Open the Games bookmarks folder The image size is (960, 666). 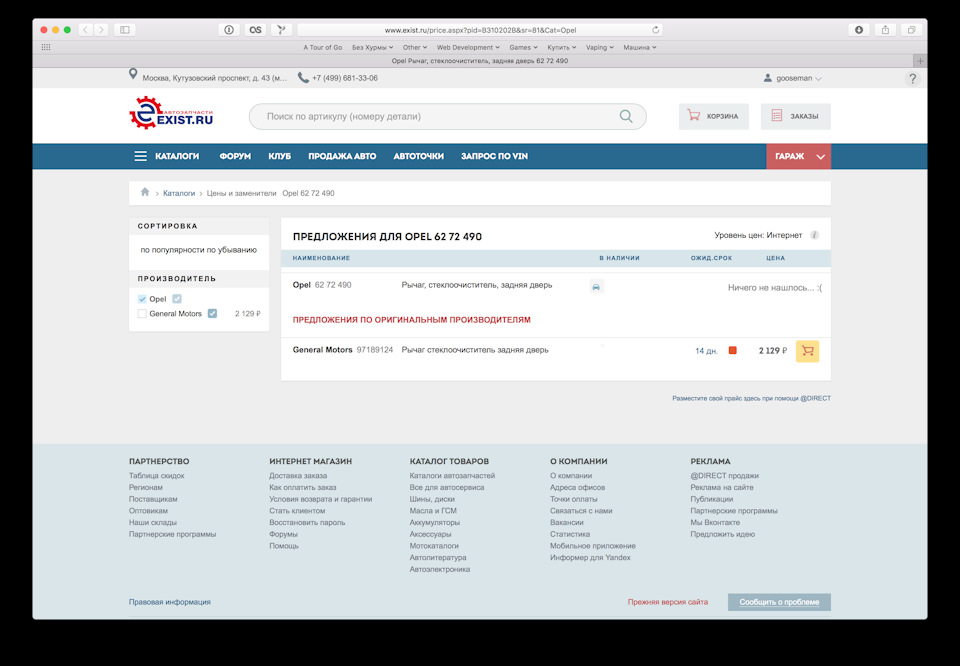(523, 47)
